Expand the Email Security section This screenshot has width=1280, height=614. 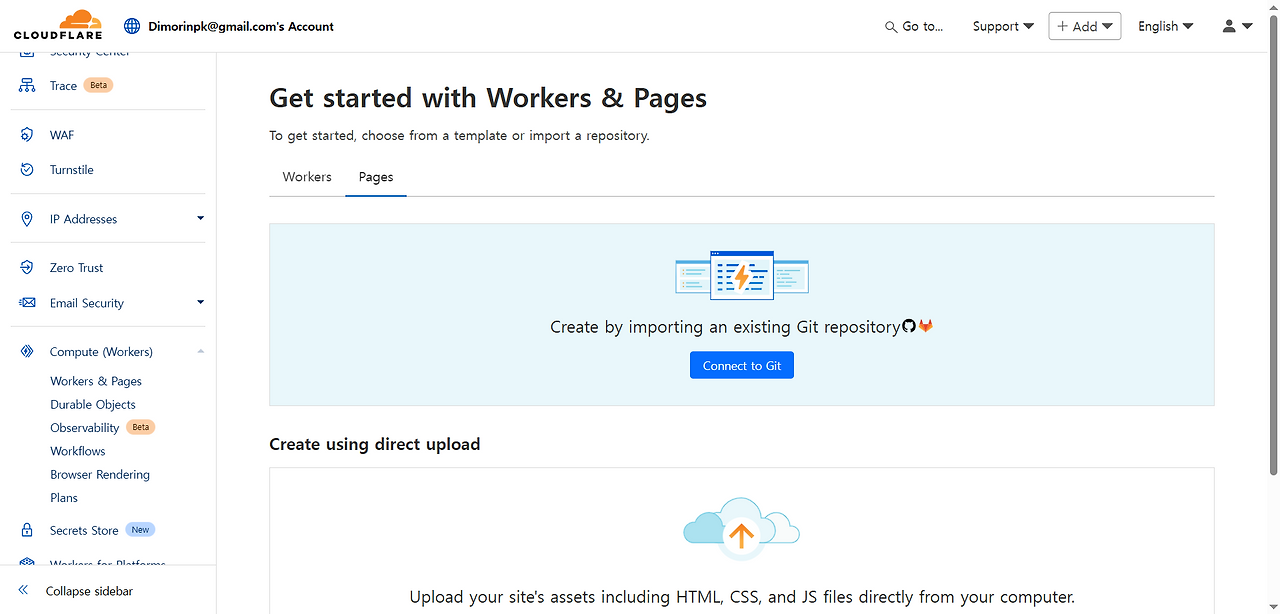tap(200, 302)
